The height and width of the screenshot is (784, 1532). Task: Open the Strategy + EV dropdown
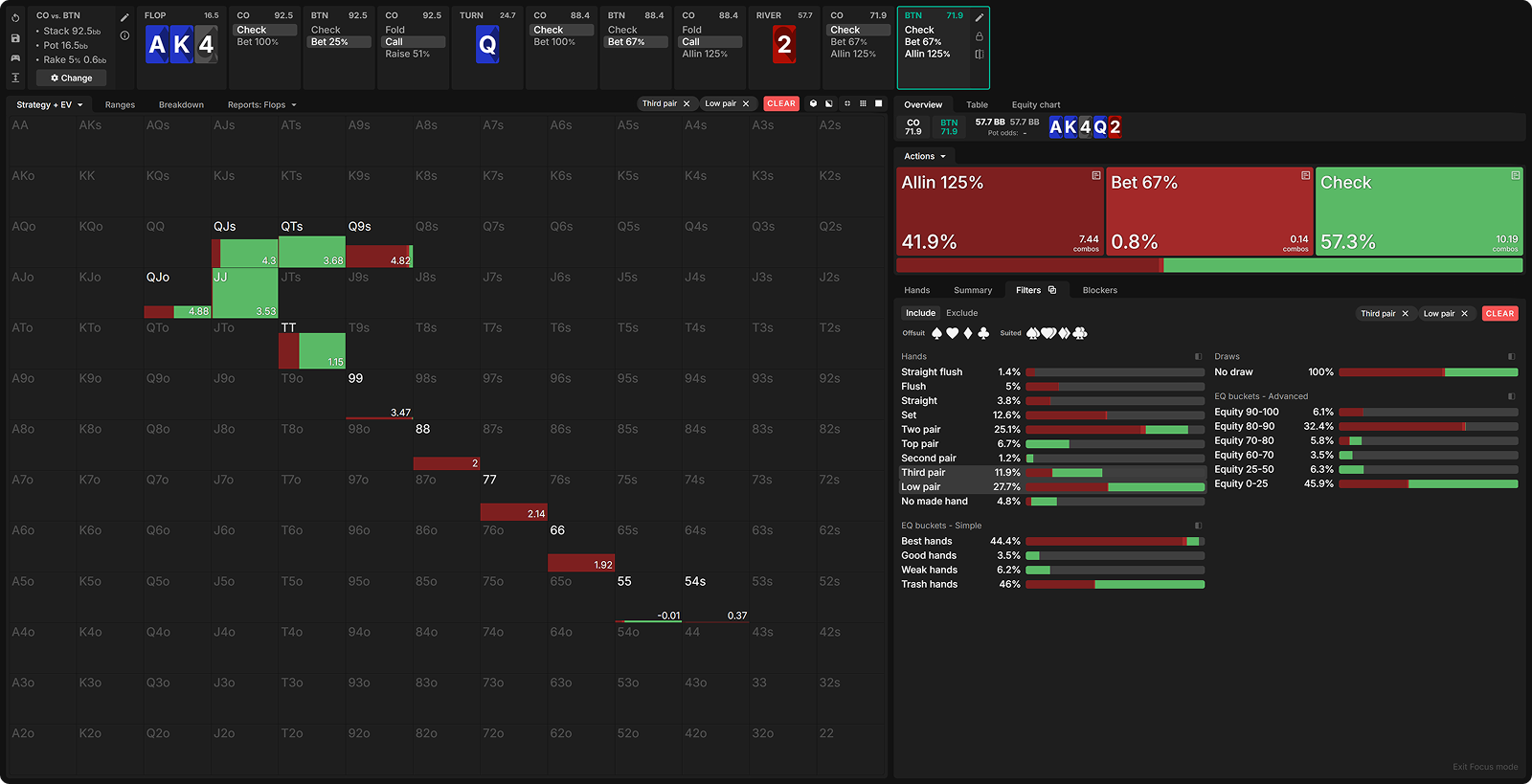(x=50, y=104)
